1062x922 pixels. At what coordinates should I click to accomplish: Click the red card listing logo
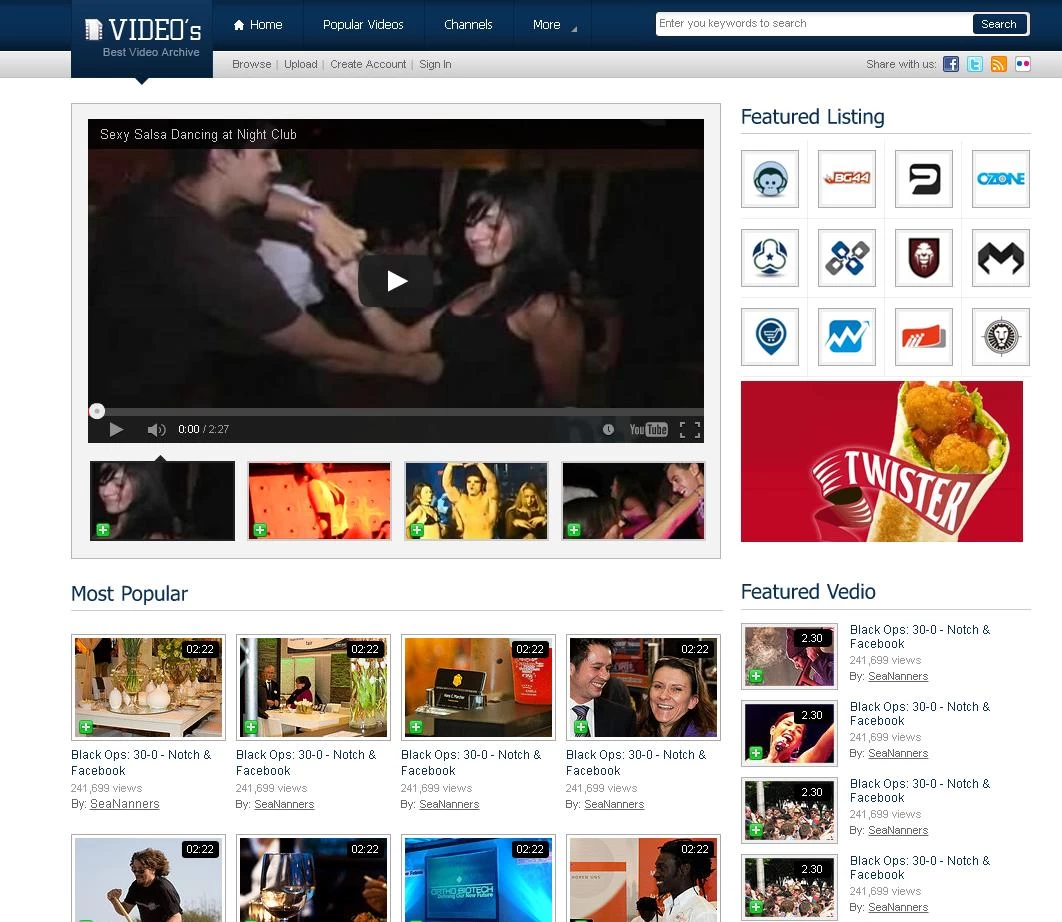pyautogui.click(x=924, y=337)
